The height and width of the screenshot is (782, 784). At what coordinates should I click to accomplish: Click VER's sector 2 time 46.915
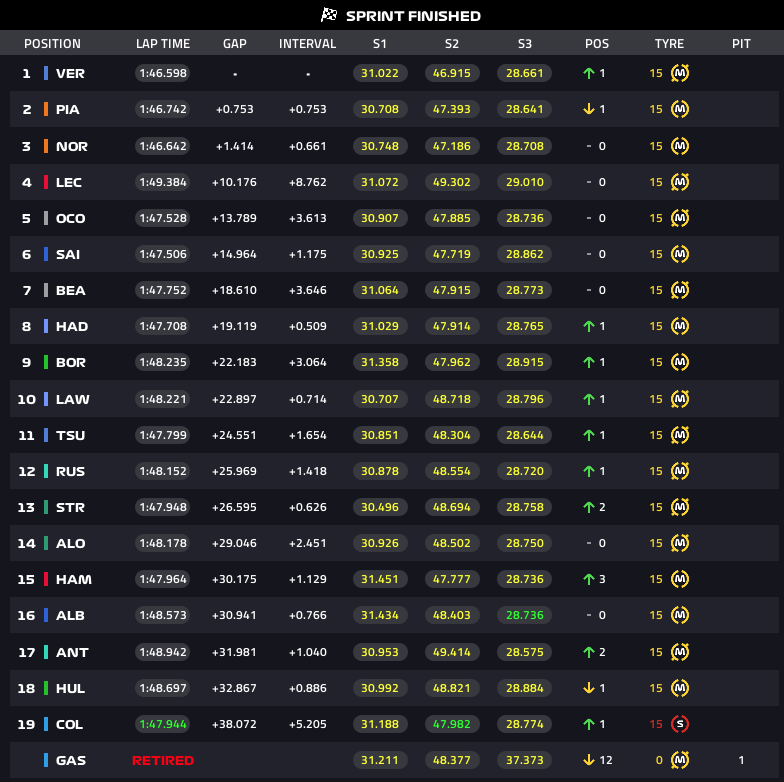click(x=452, y=73)
